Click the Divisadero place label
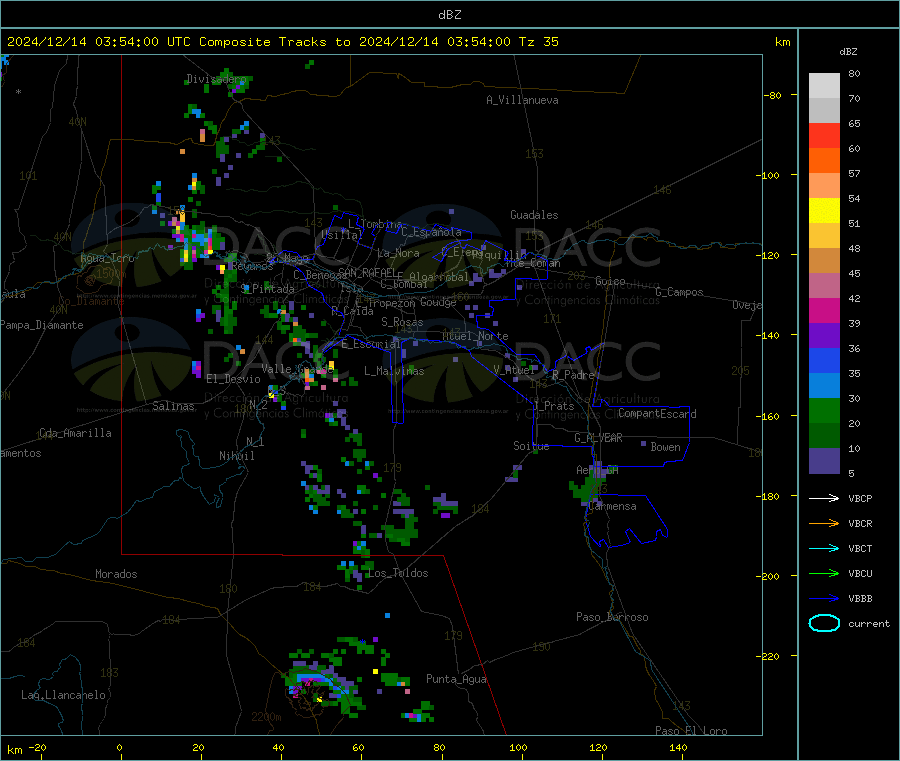900x761 pixels. point(216,79)
